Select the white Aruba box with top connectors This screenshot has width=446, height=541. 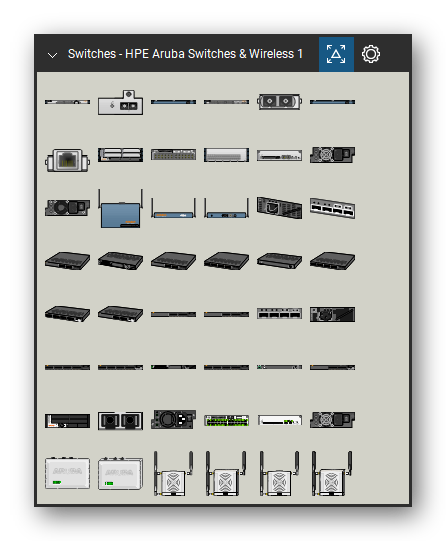pyautogui.click(x=120, y=473)
